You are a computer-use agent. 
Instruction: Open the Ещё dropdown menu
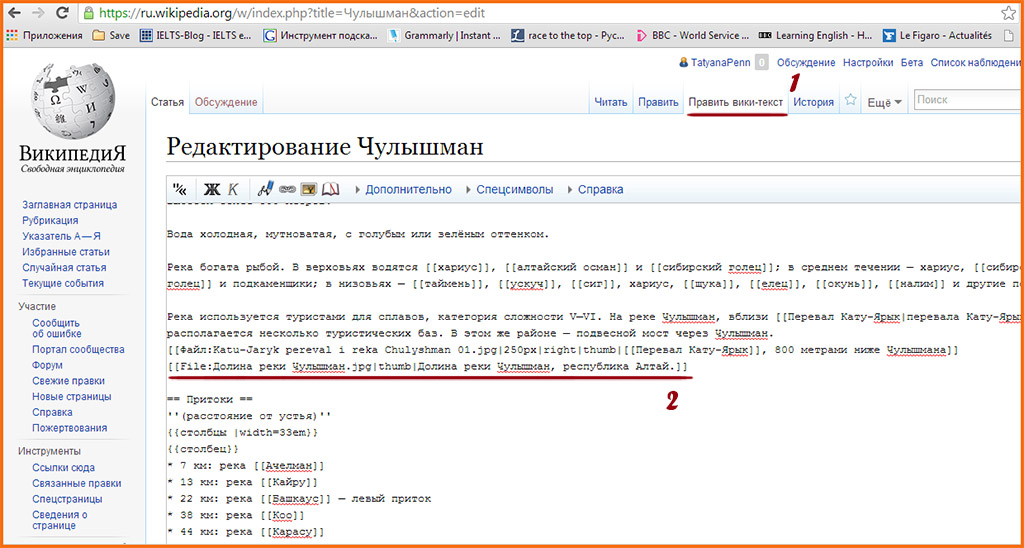884,102
